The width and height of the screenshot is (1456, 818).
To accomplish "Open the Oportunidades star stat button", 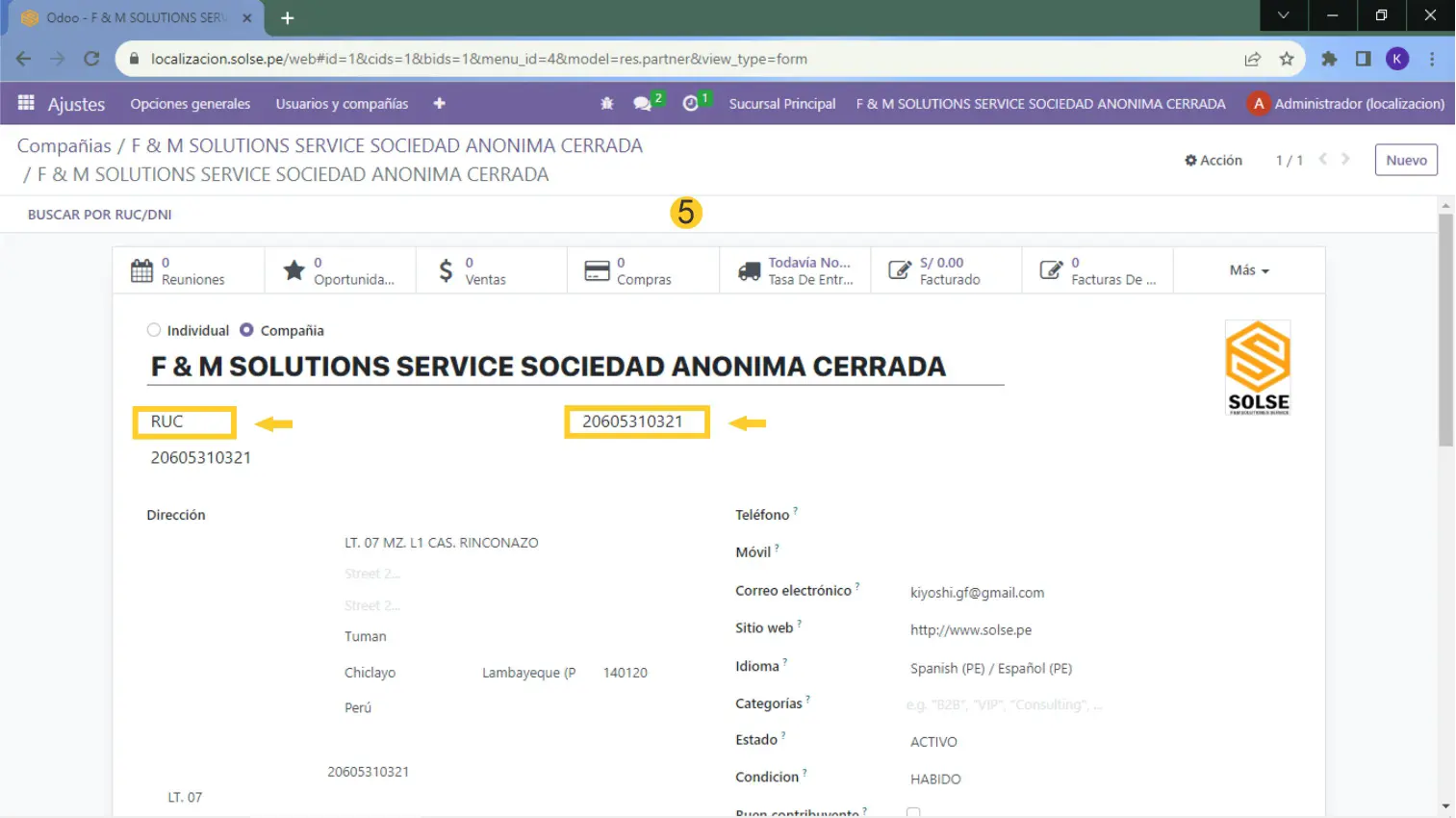I will click(x=340, y=270).
